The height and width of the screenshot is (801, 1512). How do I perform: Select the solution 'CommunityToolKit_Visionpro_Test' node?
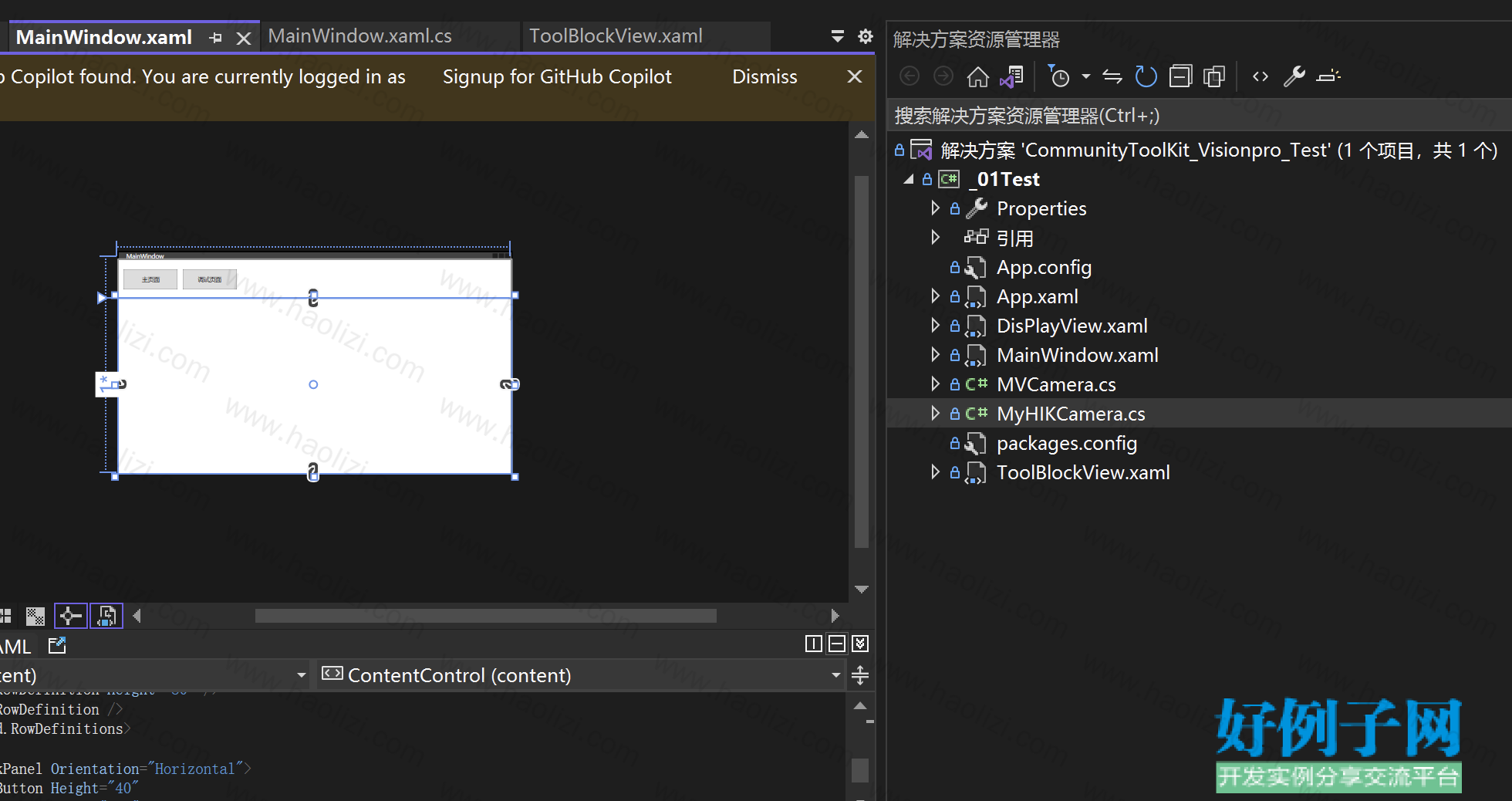coord(1219,150)
